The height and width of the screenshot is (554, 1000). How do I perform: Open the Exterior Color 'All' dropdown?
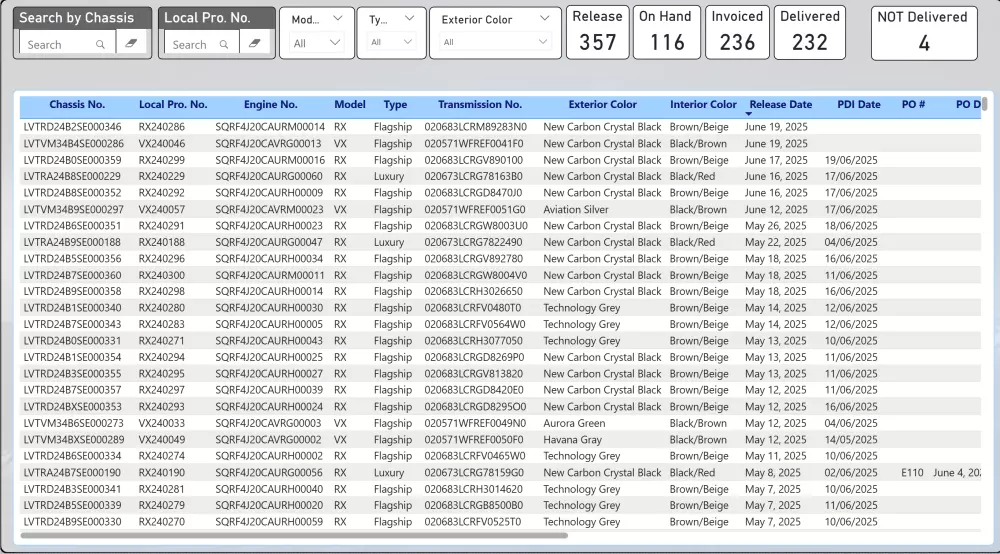point(496,42)
